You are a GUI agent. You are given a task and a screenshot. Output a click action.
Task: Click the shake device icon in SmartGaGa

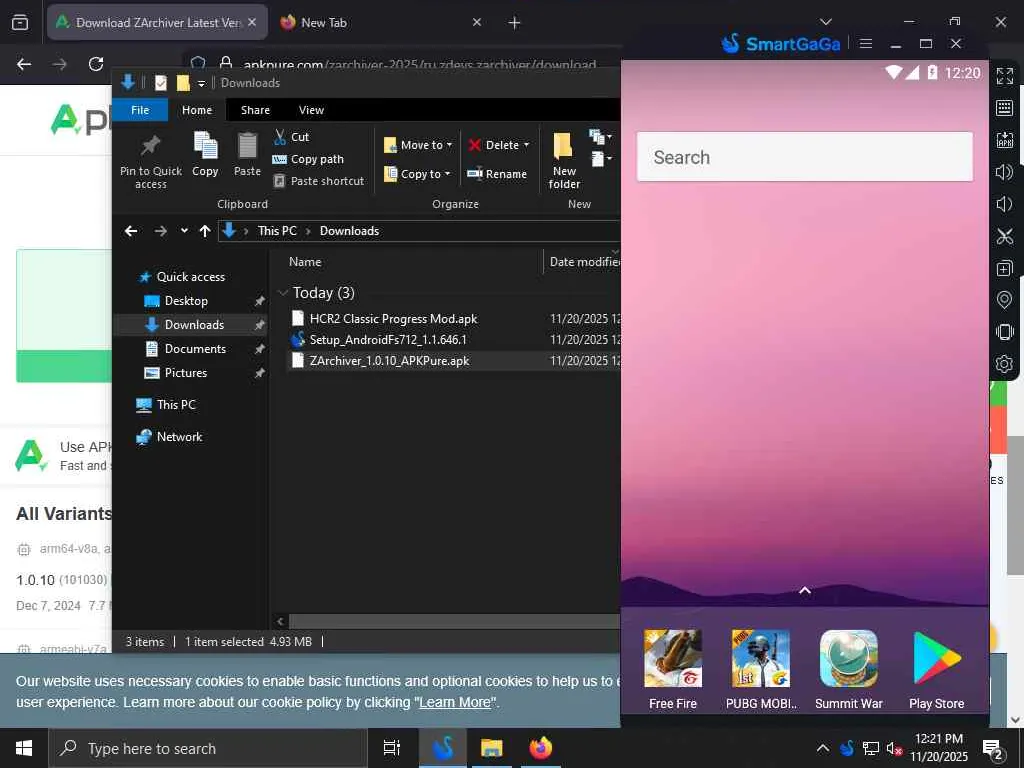1004,332
